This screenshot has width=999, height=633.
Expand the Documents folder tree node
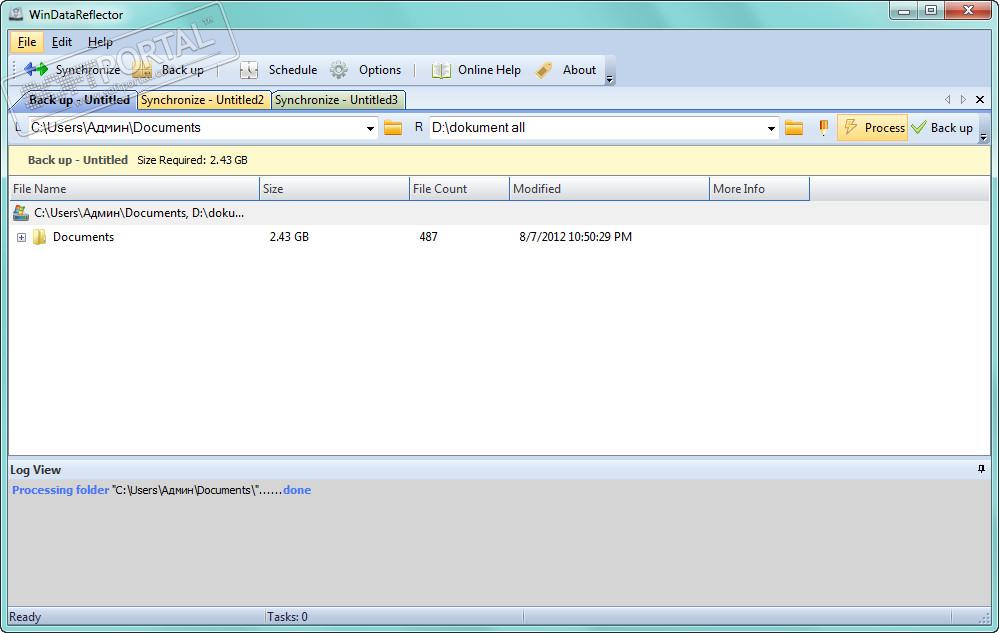tap(22, 238)
